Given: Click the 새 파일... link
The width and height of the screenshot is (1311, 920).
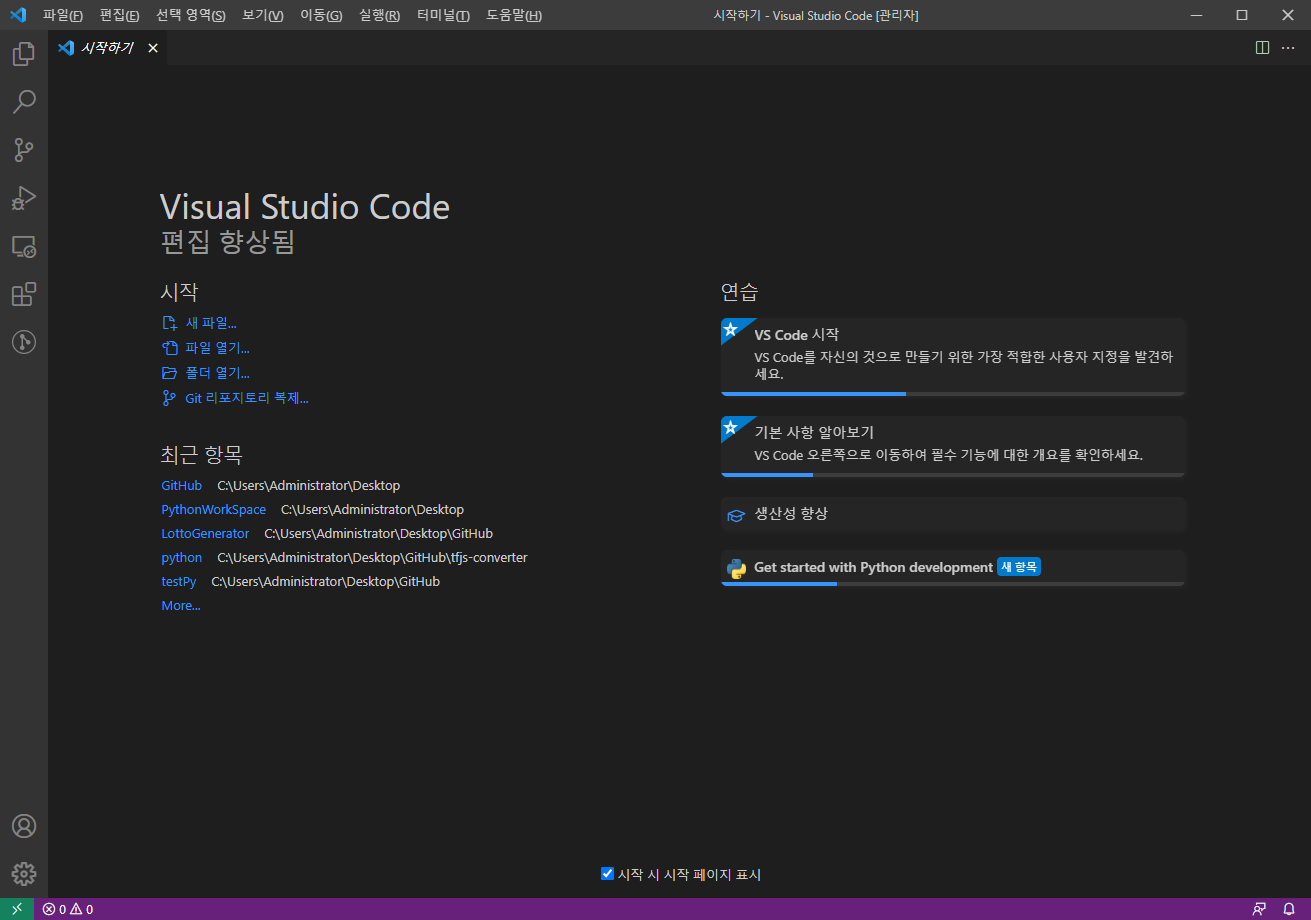Looking at the screenshot, I should click(x=199, y=323).
